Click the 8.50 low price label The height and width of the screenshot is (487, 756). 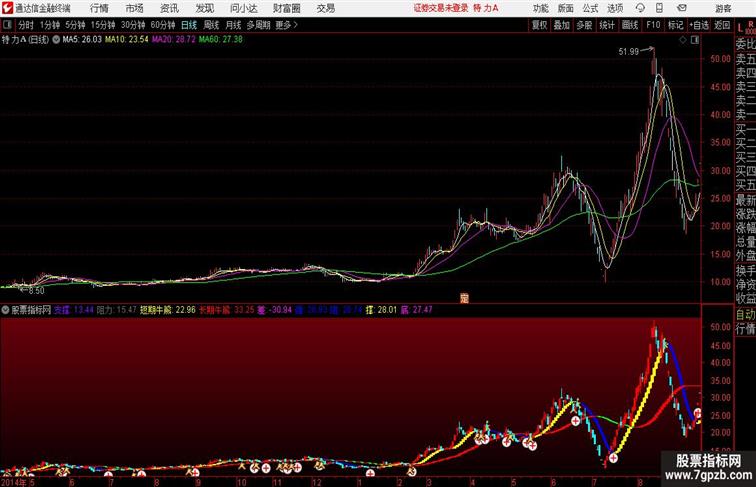click(x=36, y=291)
